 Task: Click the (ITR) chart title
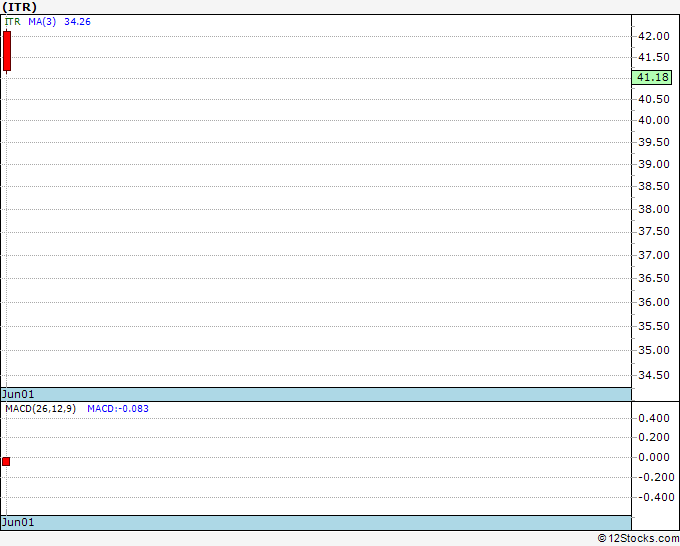[x=20, y=7]
